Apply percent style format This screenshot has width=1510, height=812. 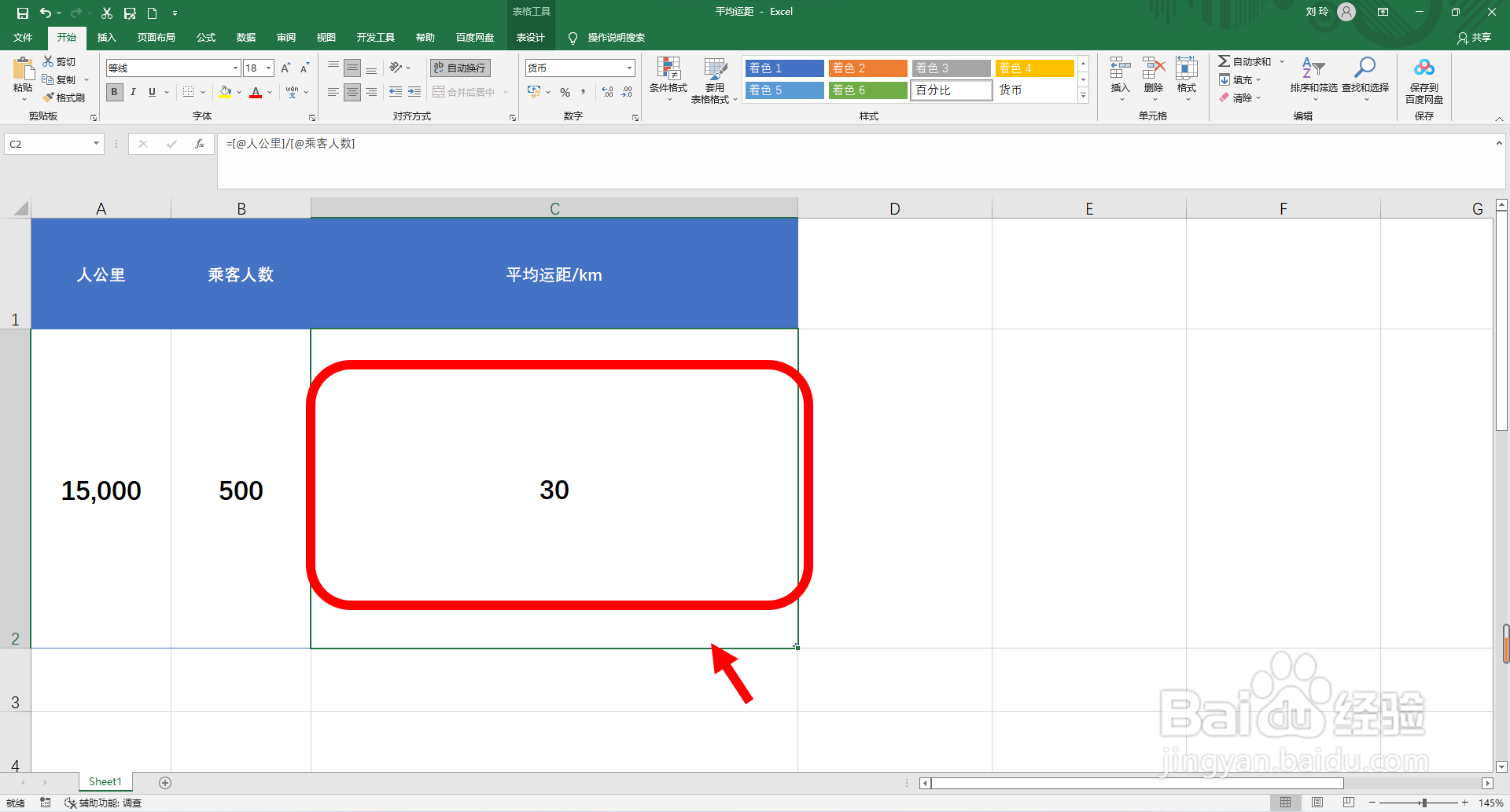tap(565, 92)
